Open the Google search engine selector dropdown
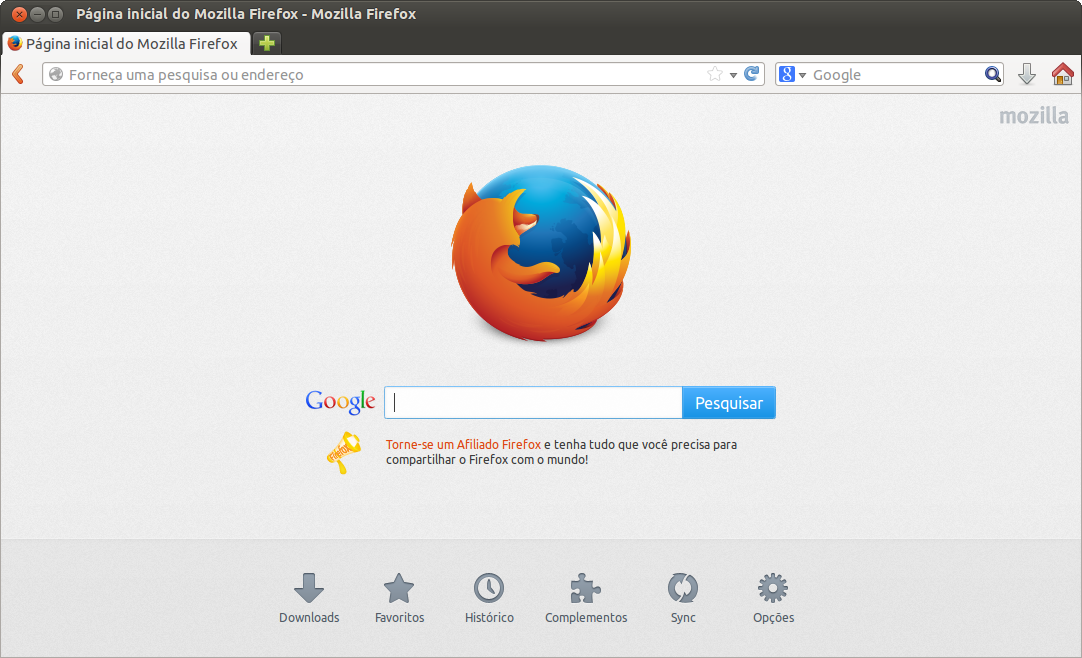The width and height of the screenshot is (1082, 658). 791,74
